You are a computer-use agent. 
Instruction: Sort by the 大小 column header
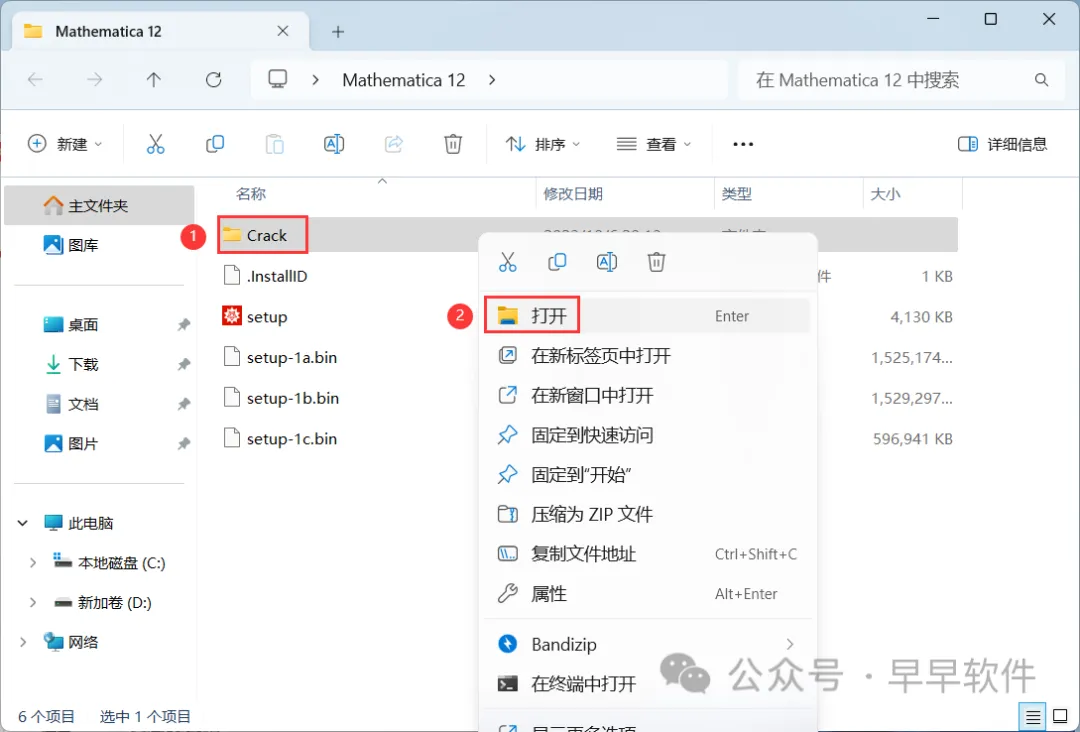(x=885, y=194)
